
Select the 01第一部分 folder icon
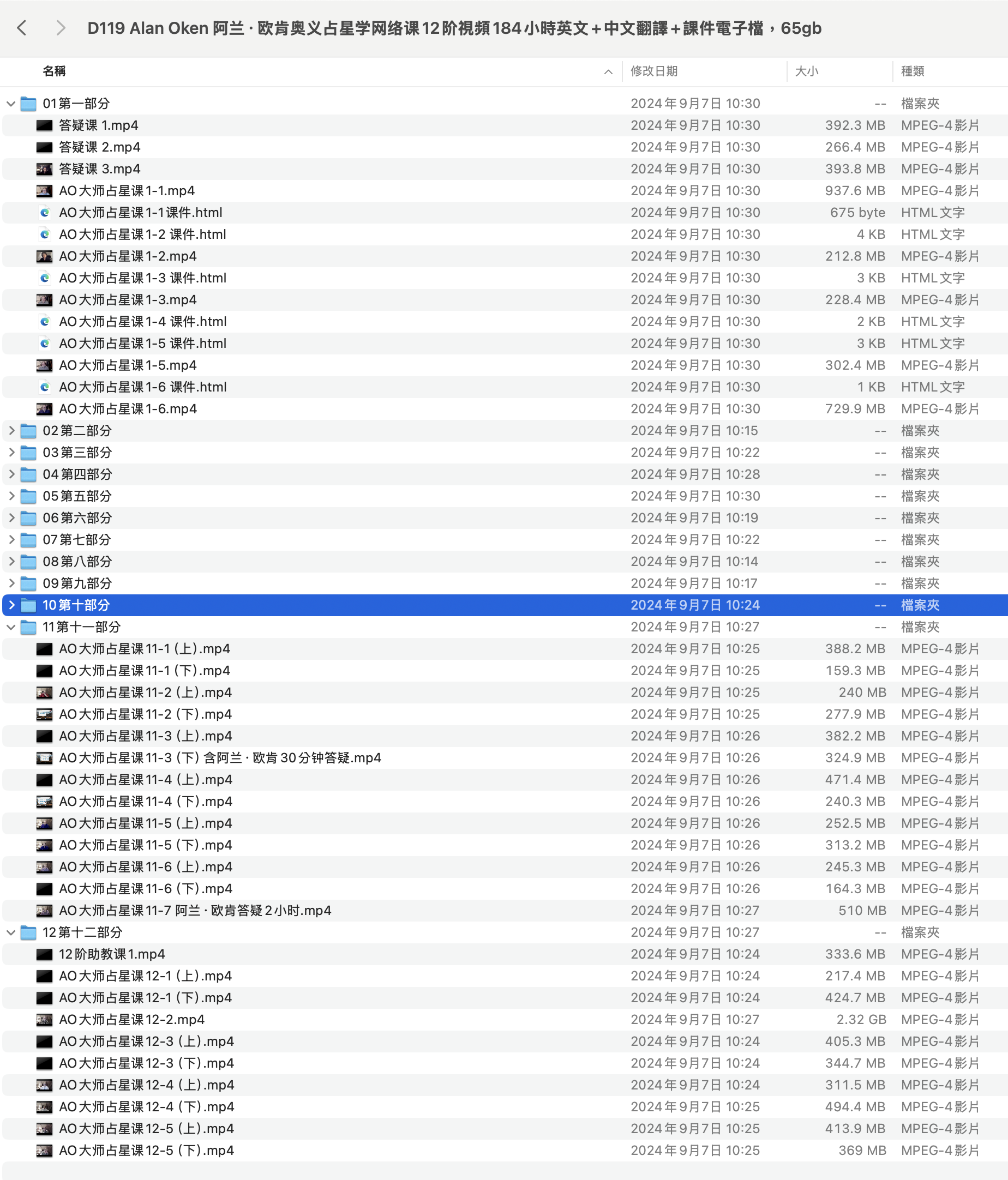coord(28,104)
